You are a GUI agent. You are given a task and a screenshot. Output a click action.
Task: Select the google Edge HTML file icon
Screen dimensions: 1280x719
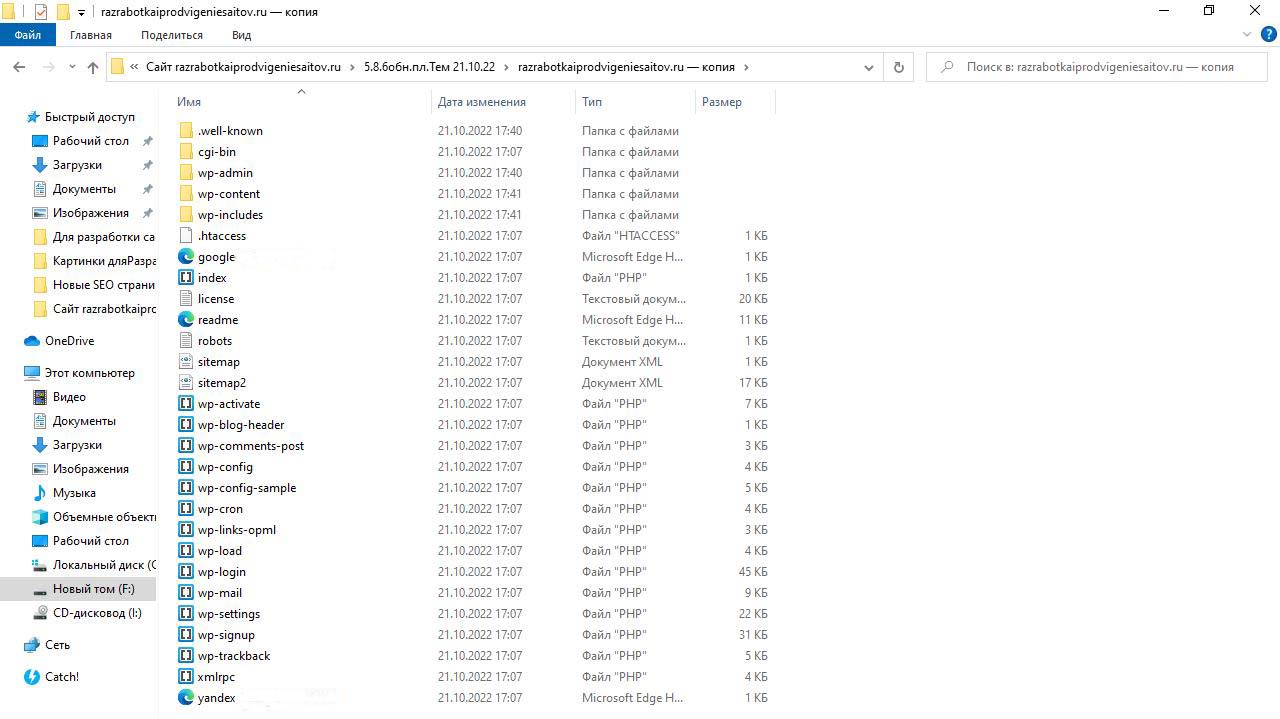click(x=186, y=257)
